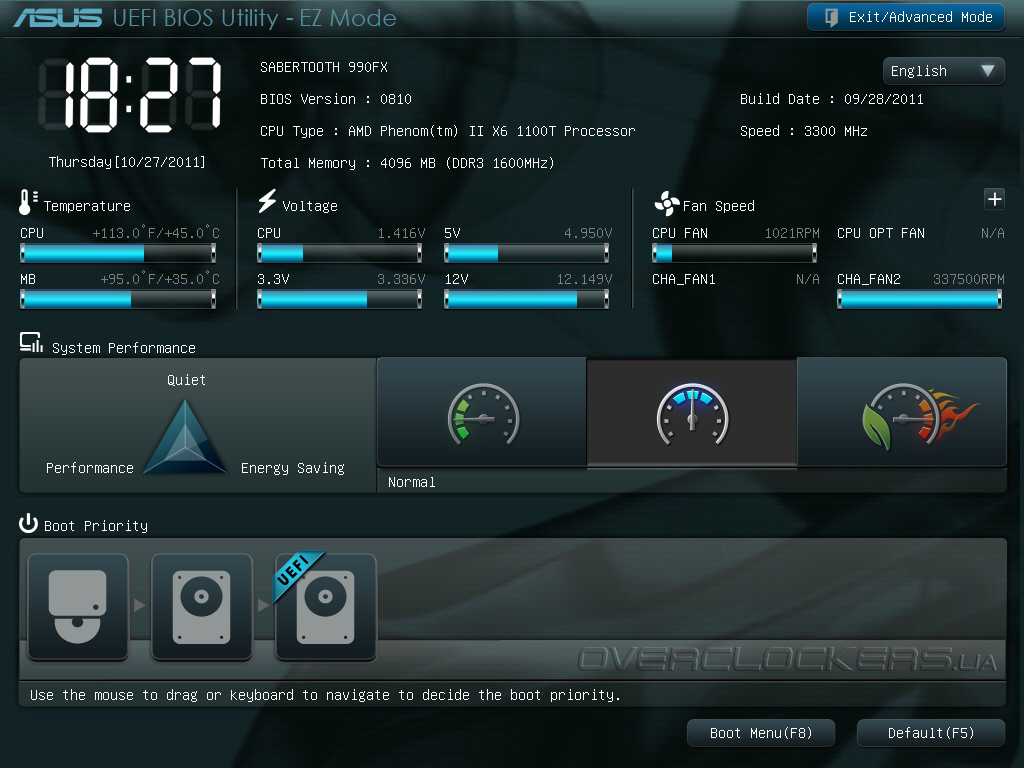
Task: Load defaults with Default(F5) button
Action: (931, 733)
